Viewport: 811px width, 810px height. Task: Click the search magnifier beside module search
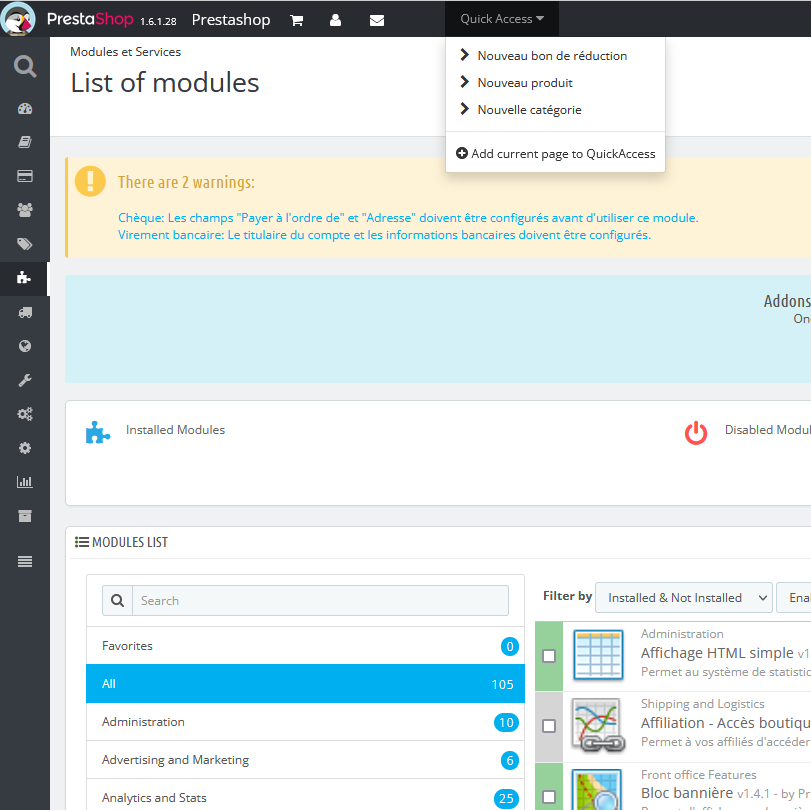point(117,601)
